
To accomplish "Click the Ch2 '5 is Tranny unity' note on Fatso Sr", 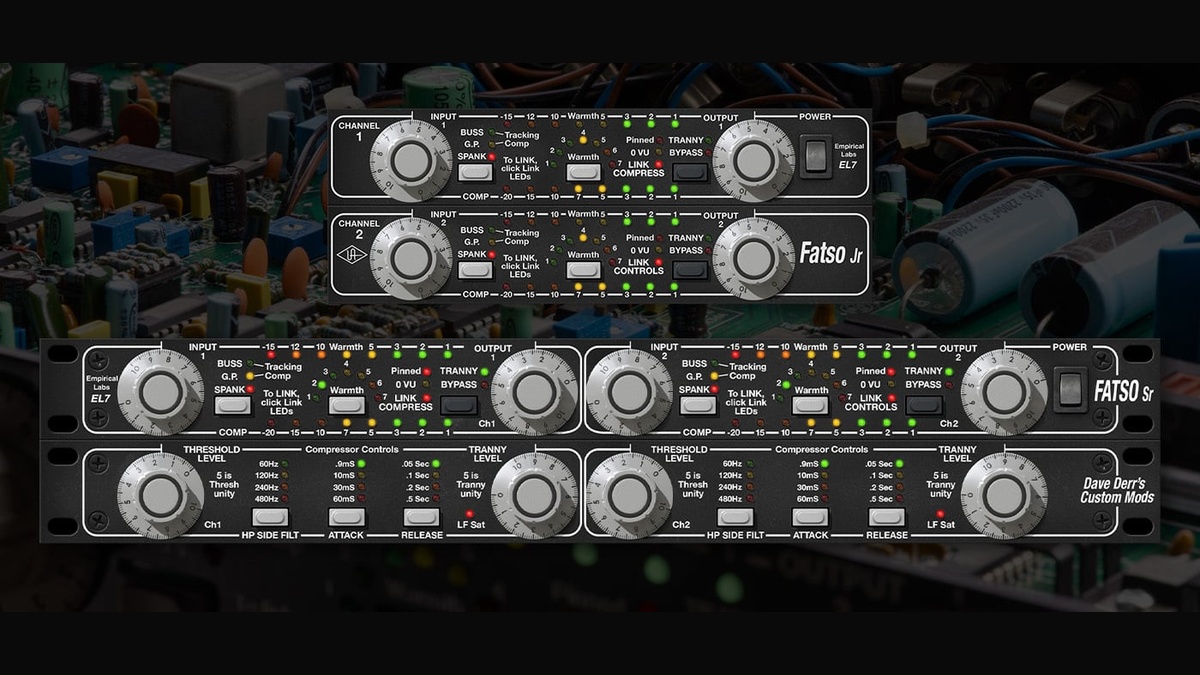I will pyautogui.click(x=940, y=485).
